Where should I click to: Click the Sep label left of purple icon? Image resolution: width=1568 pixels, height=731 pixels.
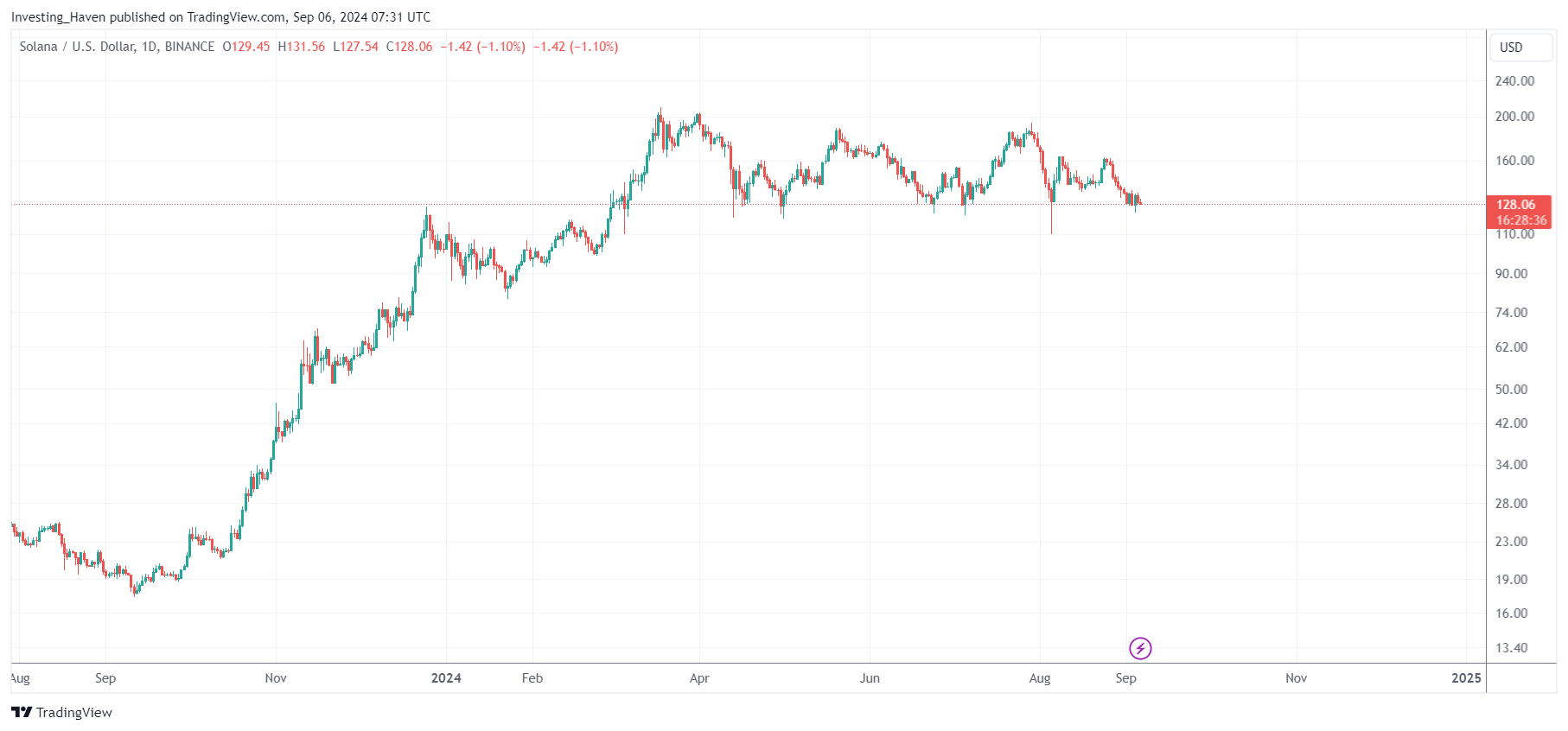point(1125,677)
